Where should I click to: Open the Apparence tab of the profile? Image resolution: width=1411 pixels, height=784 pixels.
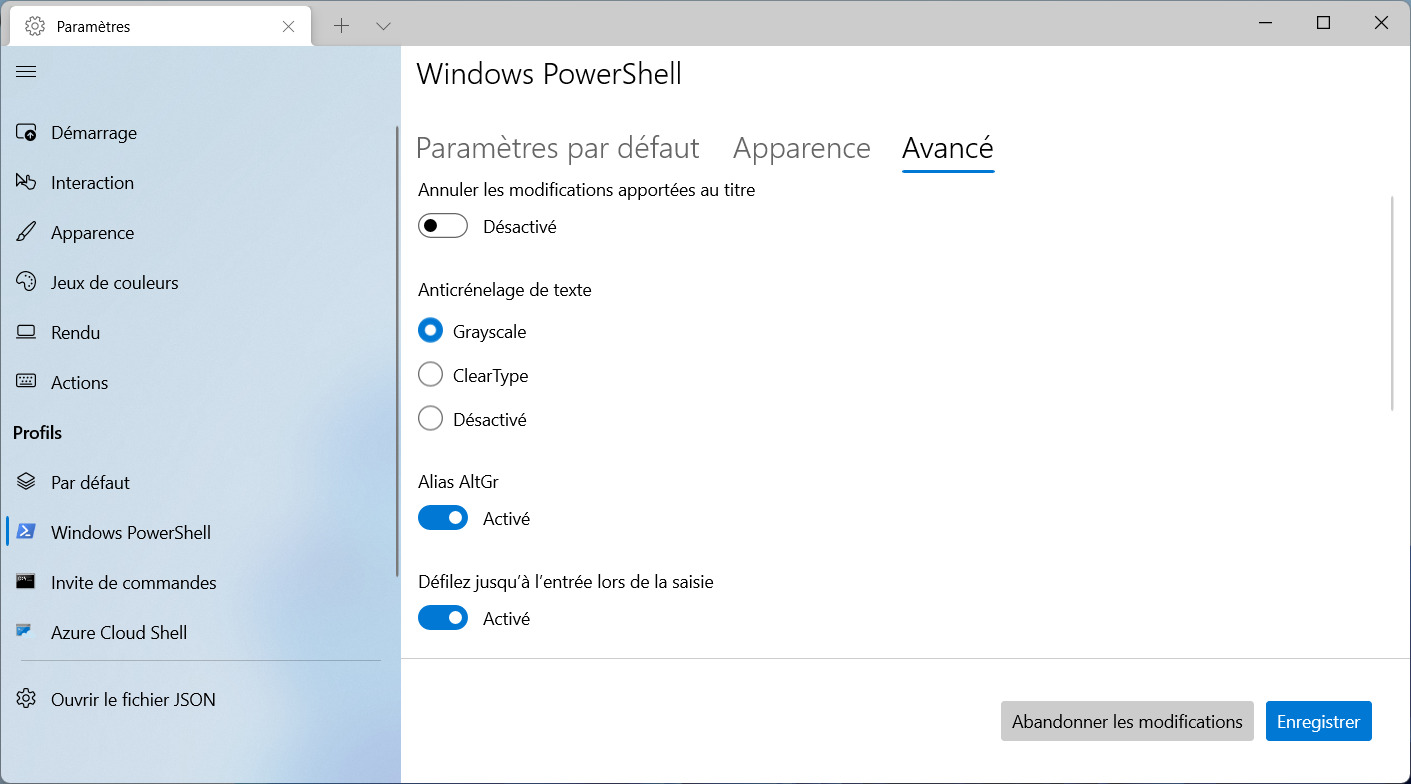pyautogui.click(x=802, y=148)
